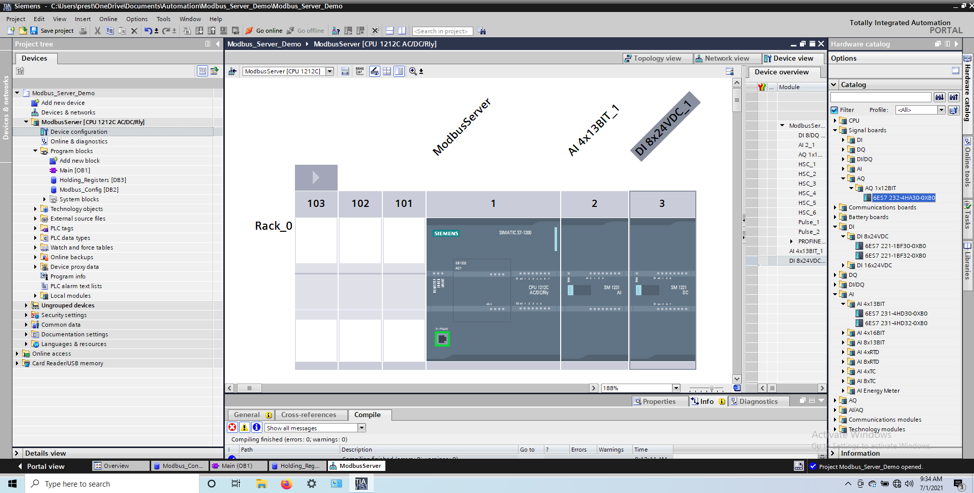Click TIA Portal icon in Windows taskbar
This screenshot has width=974, height=493.
[361, 484]
